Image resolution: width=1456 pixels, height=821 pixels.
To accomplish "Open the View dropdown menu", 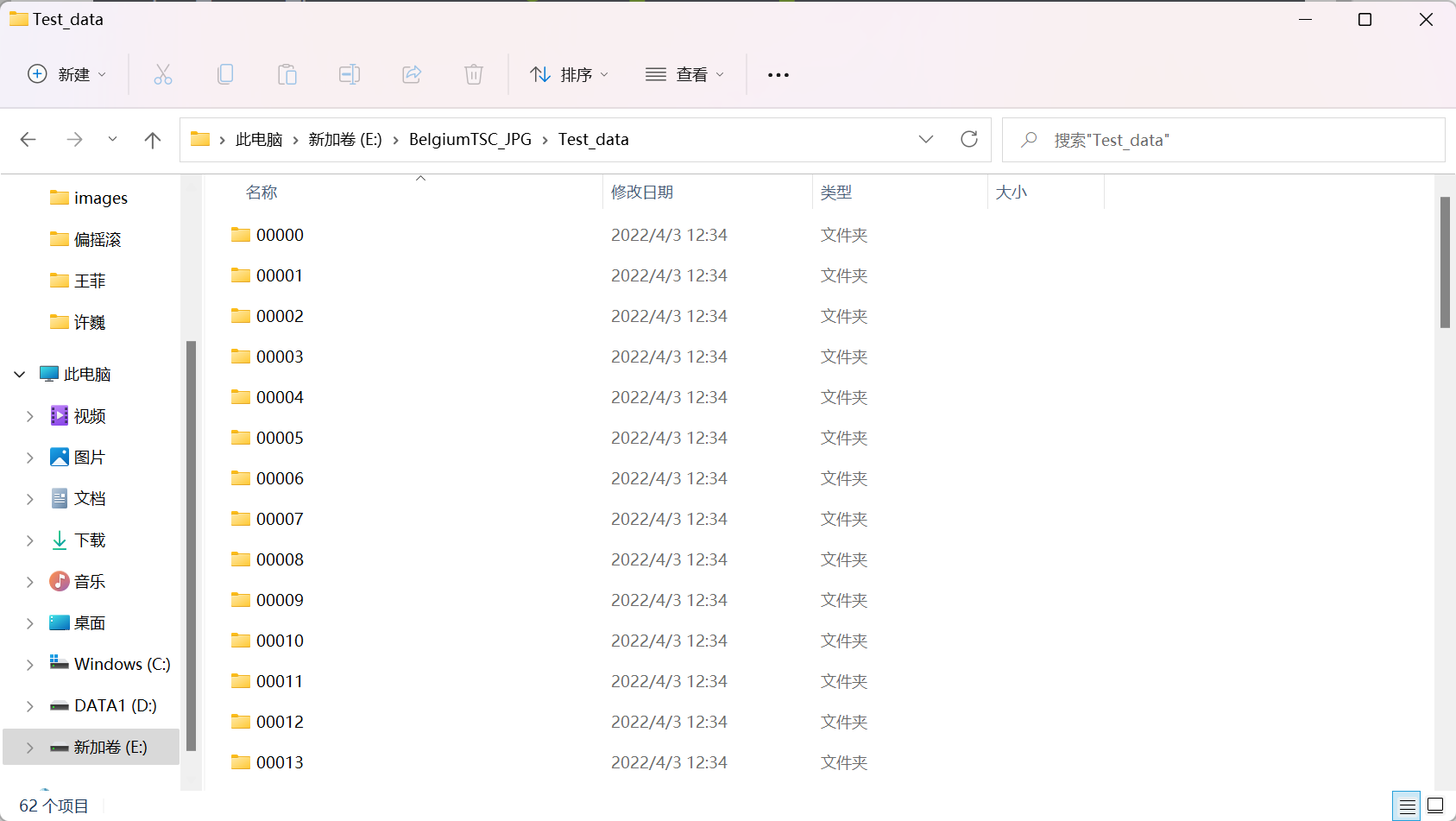I will click(684, 75).
